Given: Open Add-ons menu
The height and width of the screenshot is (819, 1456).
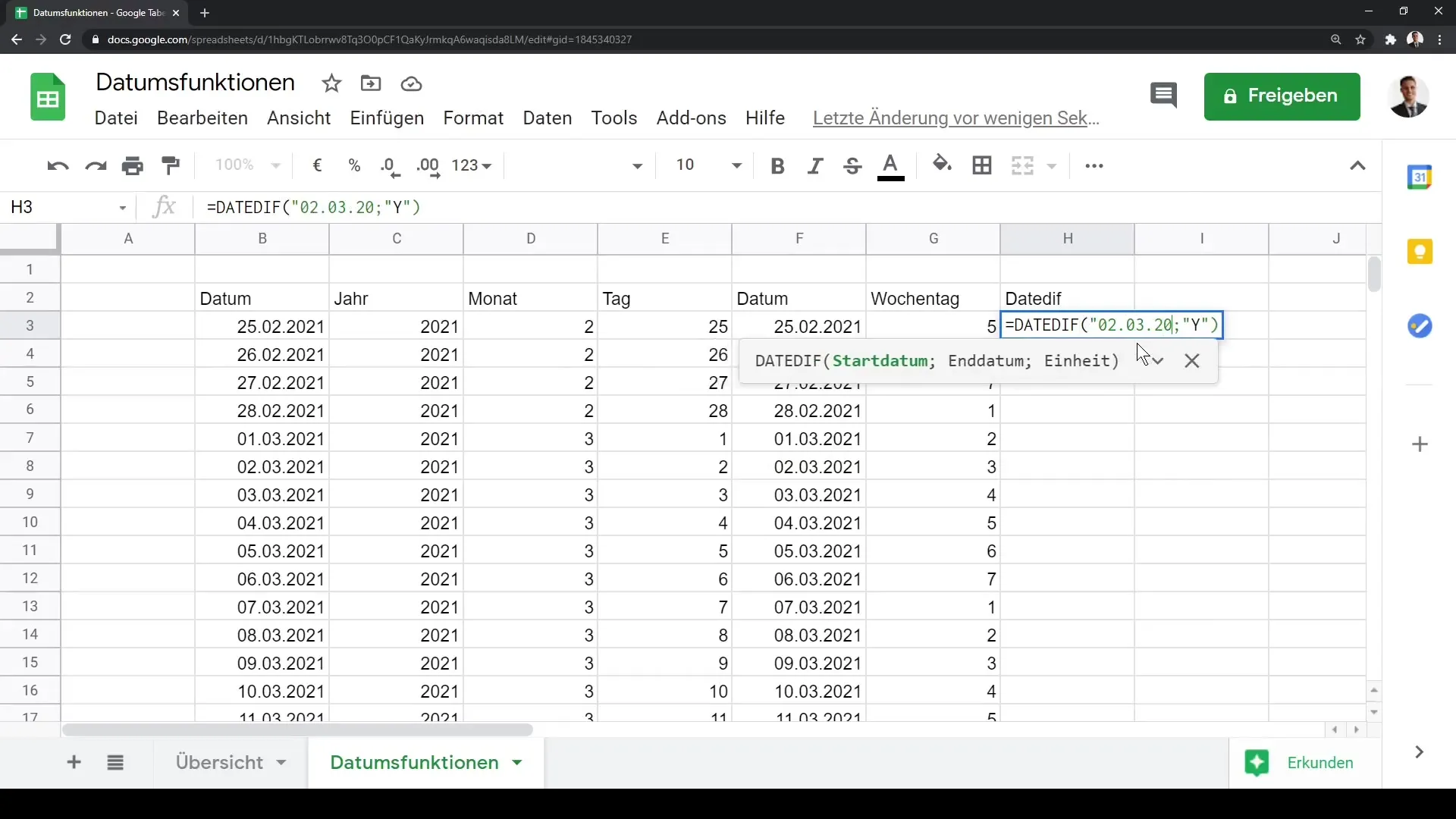Looking at the screenshot, I should tap(692, 118).
